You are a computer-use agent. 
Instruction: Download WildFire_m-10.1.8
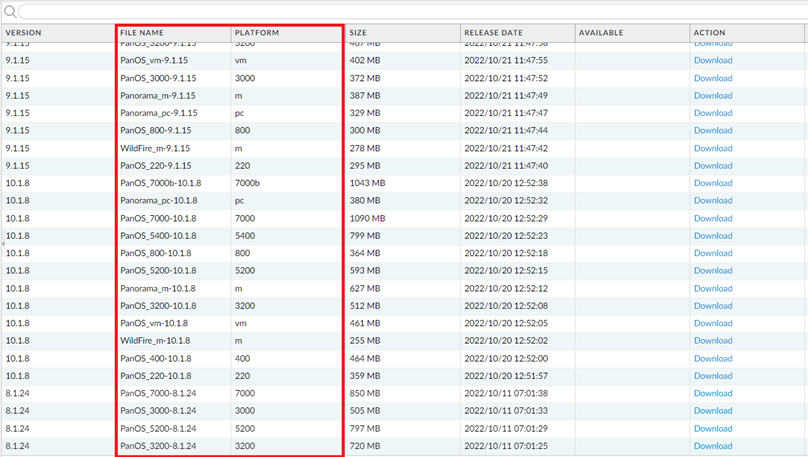(713, 341)
